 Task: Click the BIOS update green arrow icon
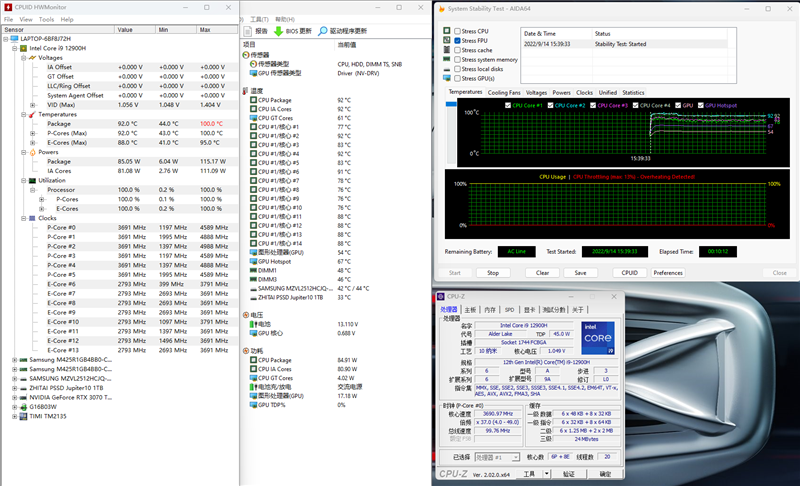pyautogui.click(x=279, y=32)
